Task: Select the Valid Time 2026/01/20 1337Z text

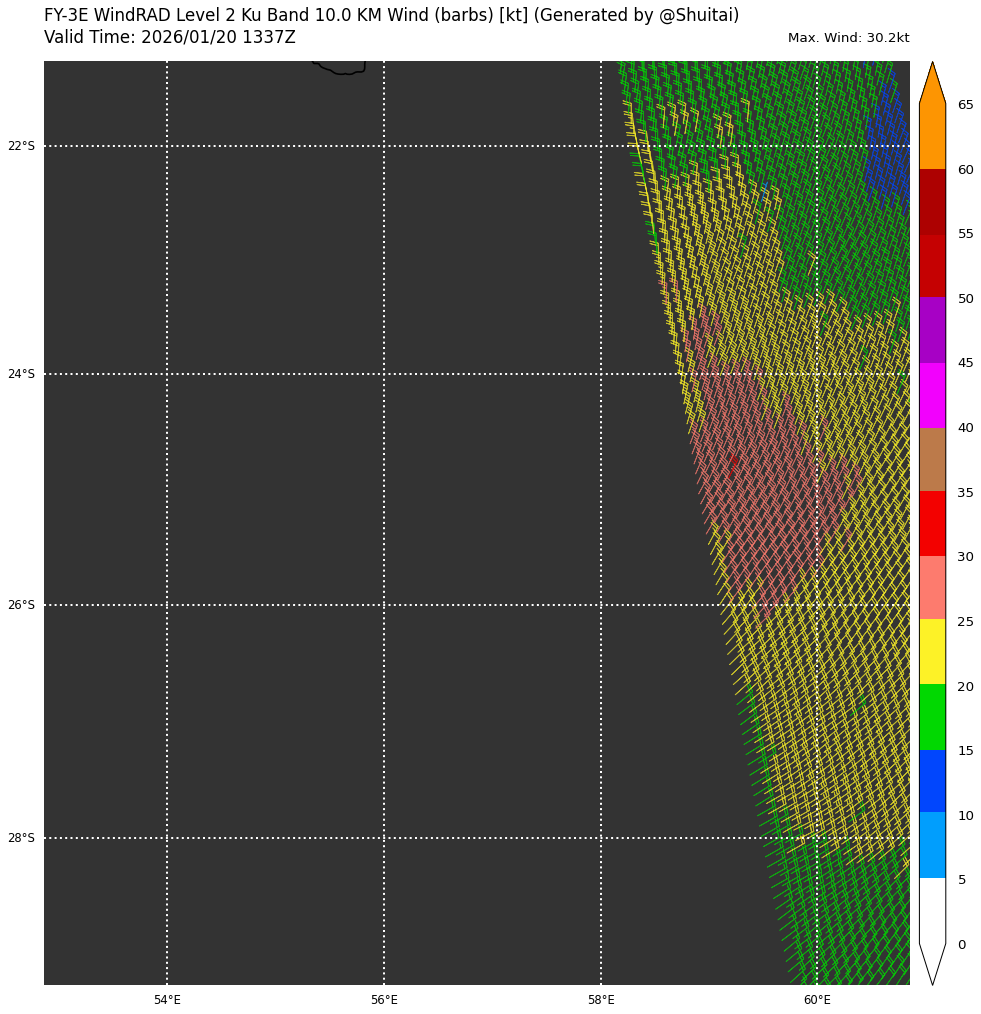Action: pyautogui.click(x=170, y=38)
